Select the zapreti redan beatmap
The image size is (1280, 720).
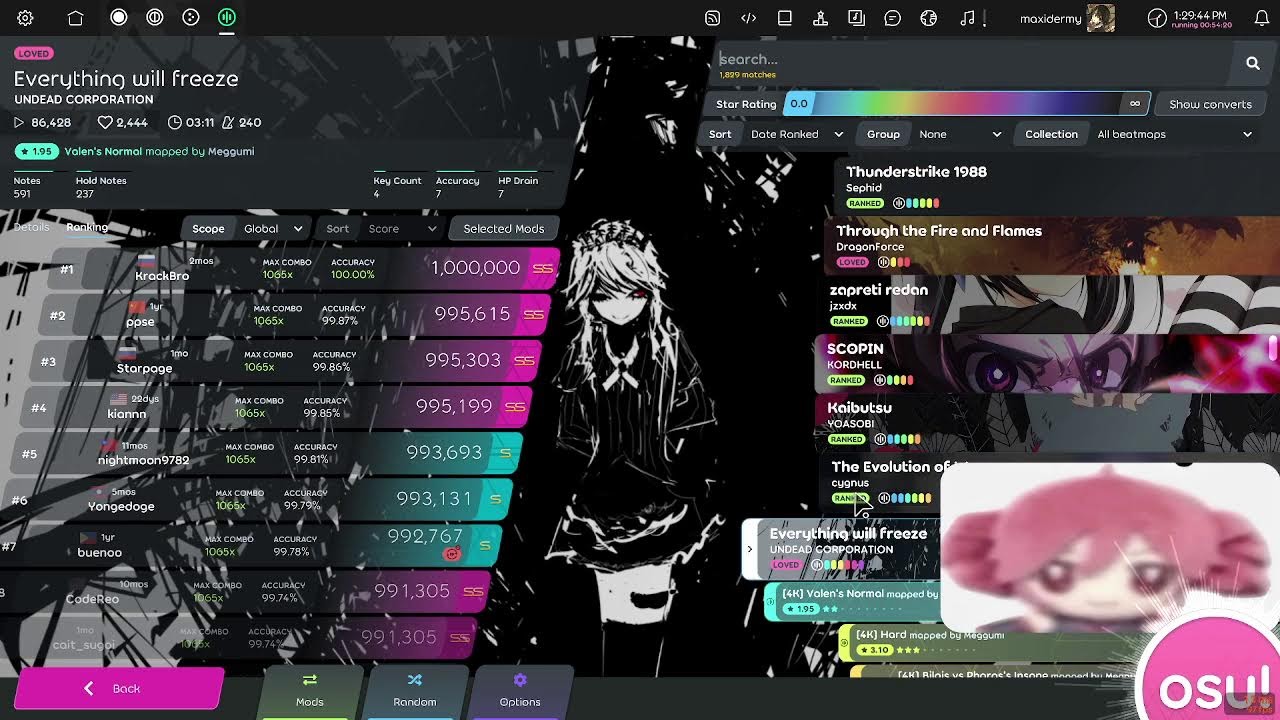[1050, 304]
